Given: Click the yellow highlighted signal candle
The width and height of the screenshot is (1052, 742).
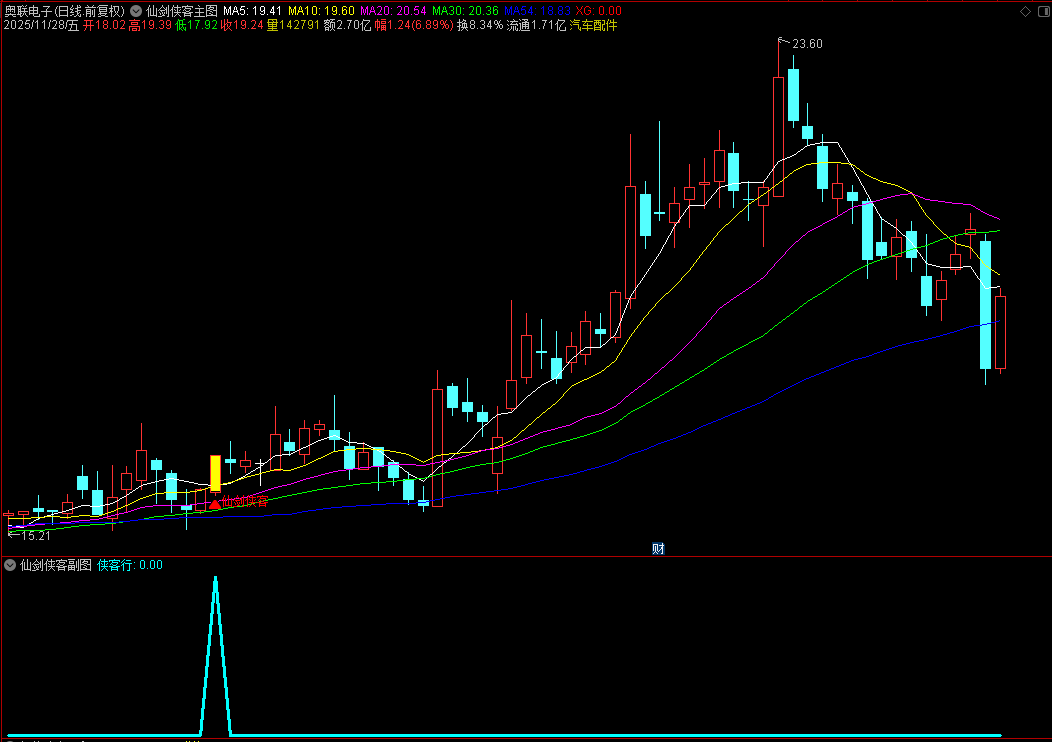Looking at the screenshot, I should pyautogui.click(x=215, y=474).
